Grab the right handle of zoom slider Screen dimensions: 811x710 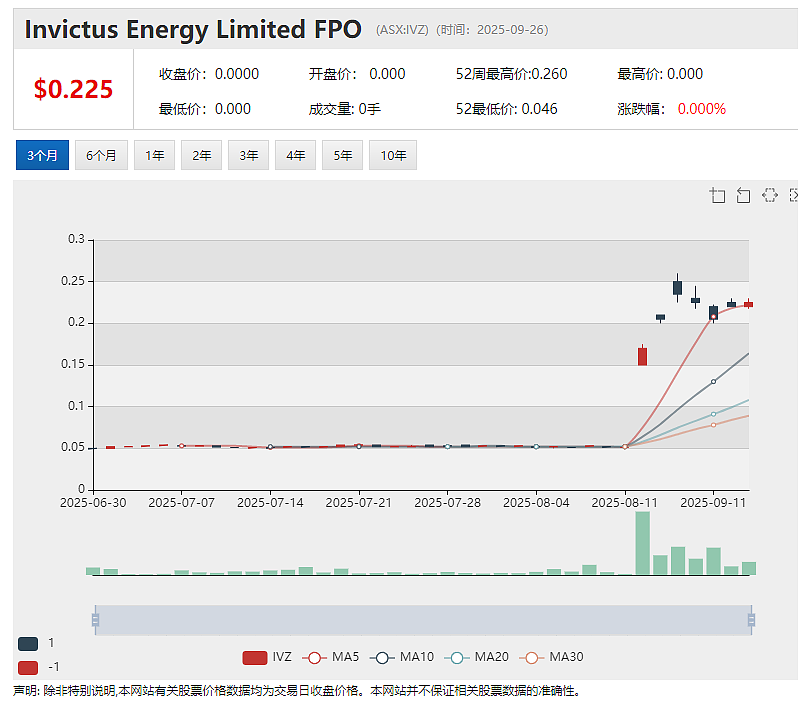(752, 620)
